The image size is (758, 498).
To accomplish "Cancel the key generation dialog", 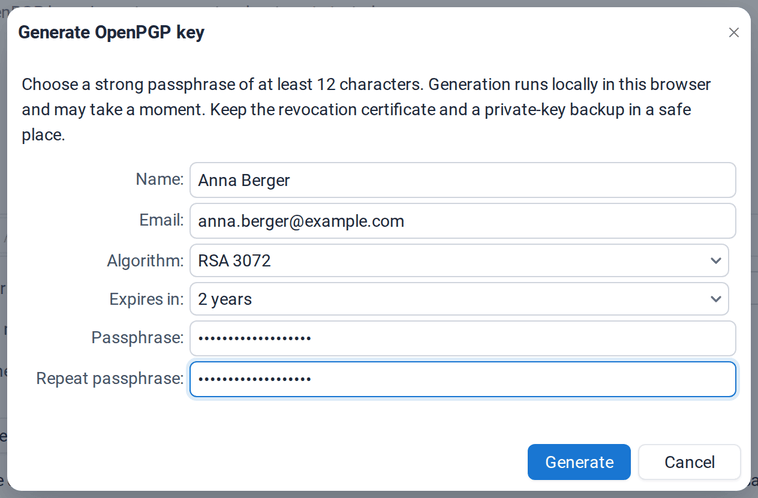I will [689, 462].
